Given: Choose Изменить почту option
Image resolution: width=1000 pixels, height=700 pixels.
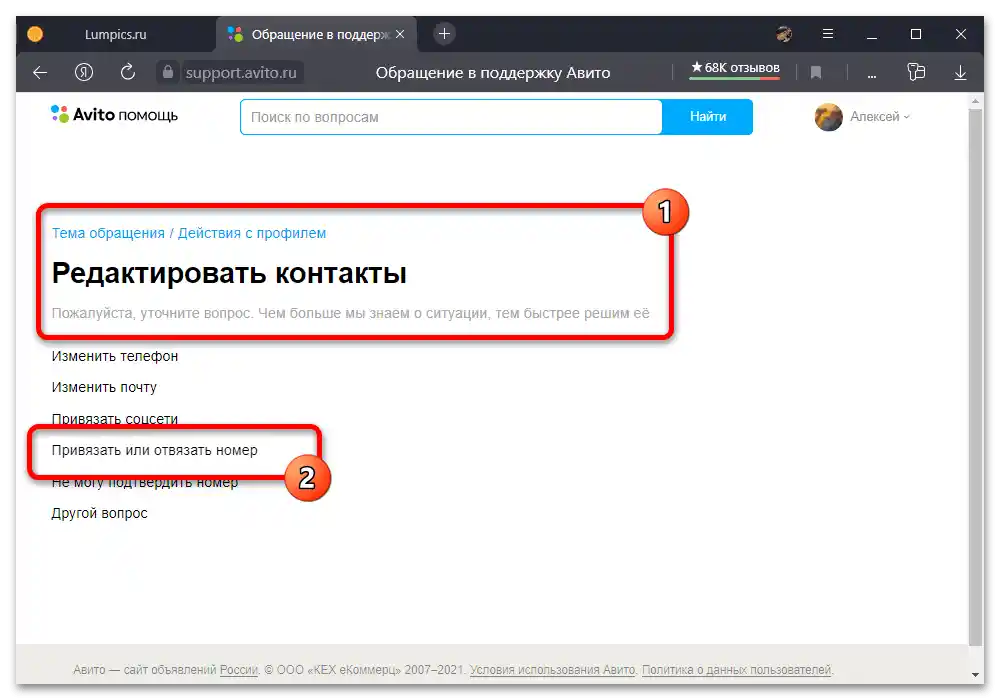Looking at the screenshot, I should [104, 388].
